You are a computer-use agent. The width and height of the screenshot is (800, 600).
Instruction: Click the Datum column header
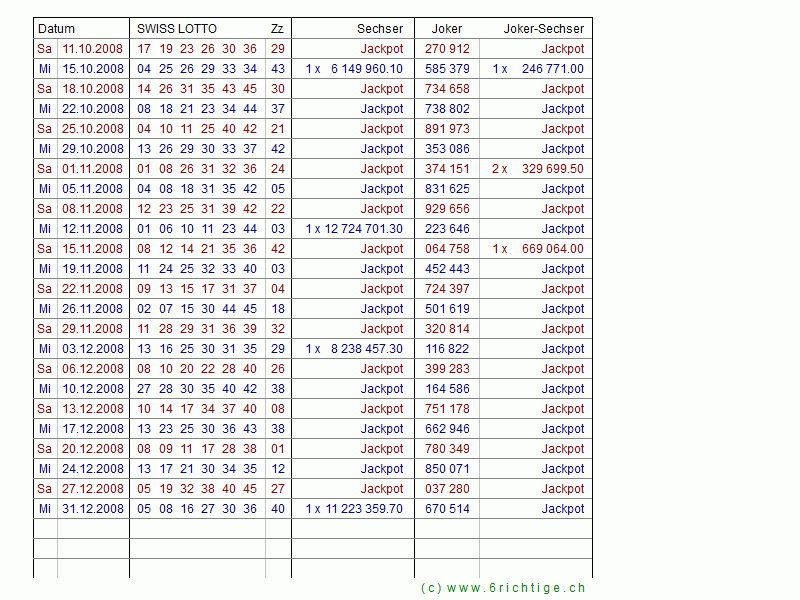click(x=56, y=29)
